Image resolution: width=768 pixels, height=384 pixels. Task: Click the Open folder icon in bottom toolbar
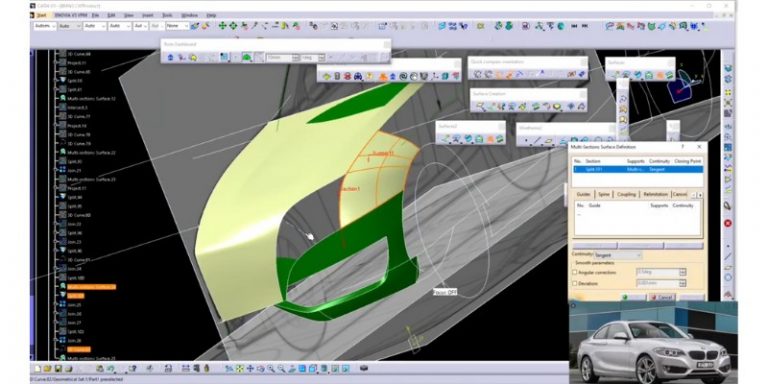point(48,368)
